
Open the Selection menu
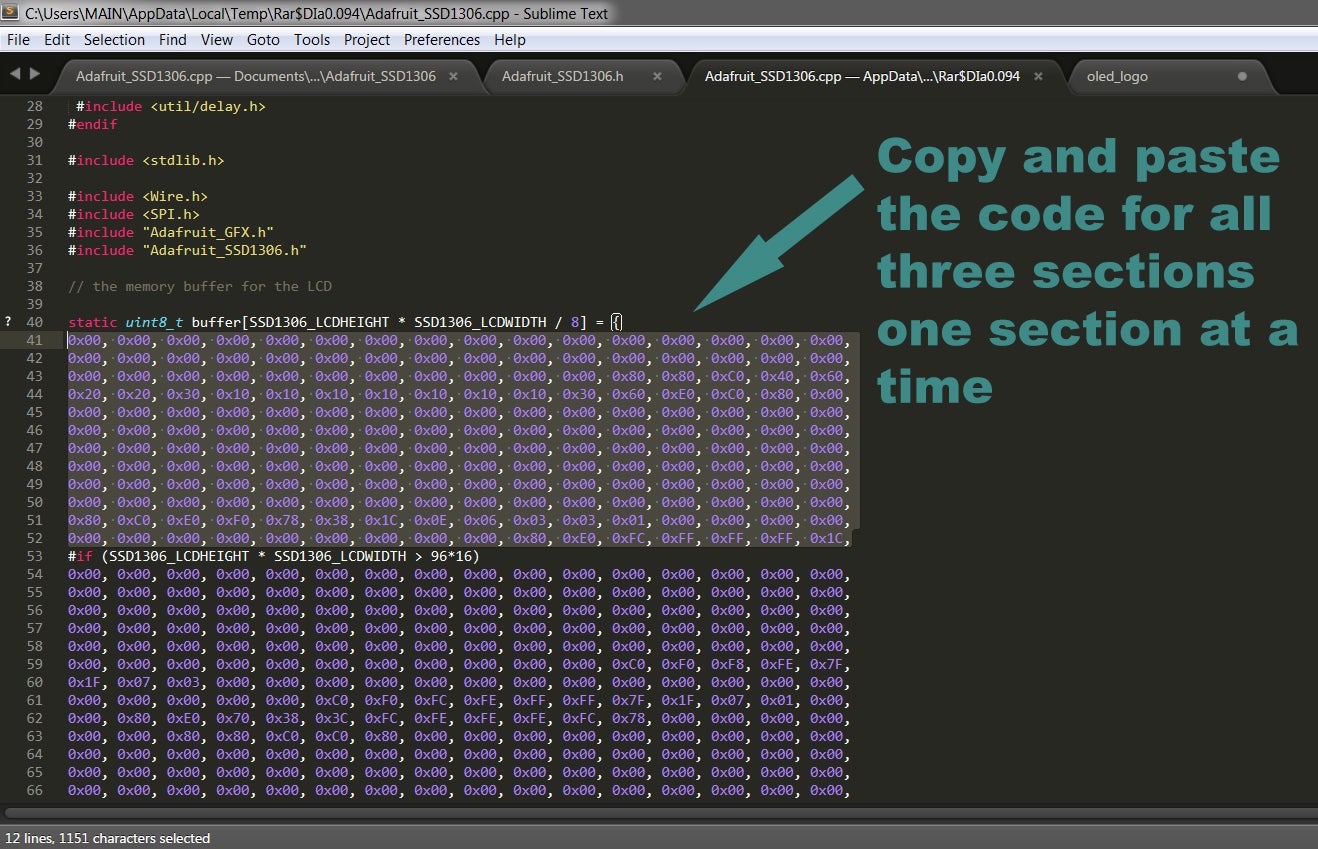(x=114, y=40)
